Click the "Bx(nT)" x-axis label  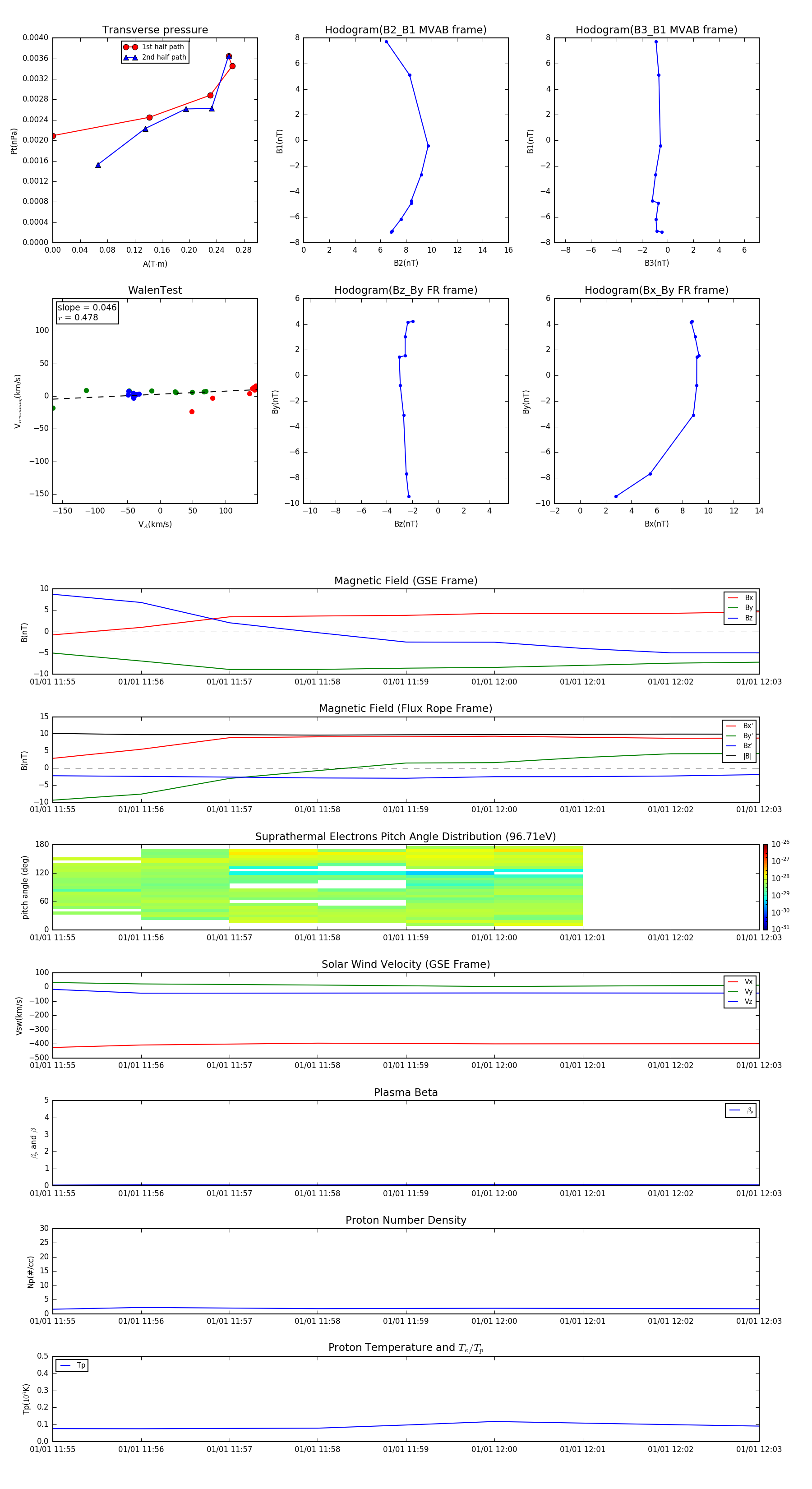(656, 524)
